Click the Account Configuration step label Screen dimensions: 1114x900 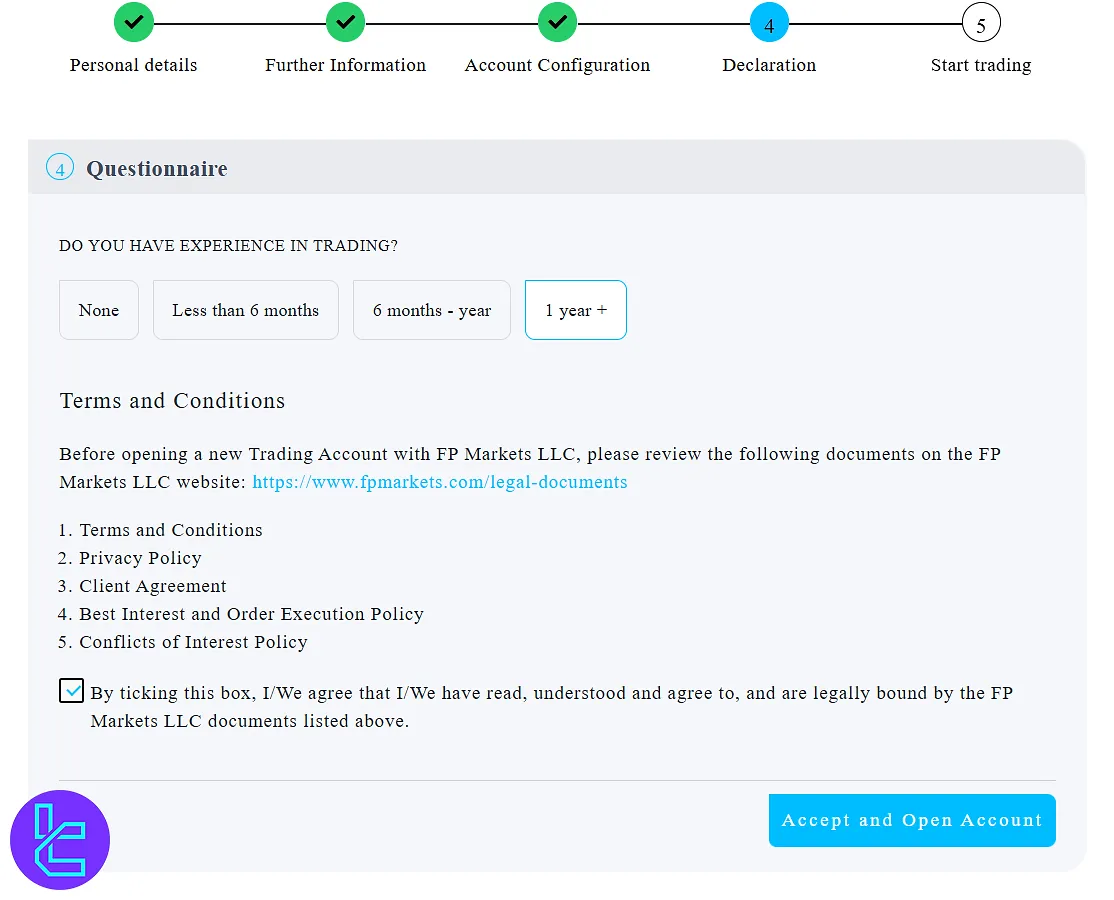point(557,65)
